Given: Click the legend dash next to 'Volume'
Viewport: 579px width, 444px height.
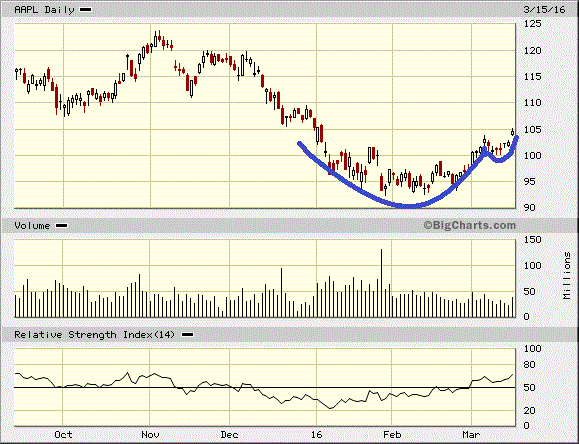Looking at the screenshot, I should click(x=61, y=226).
